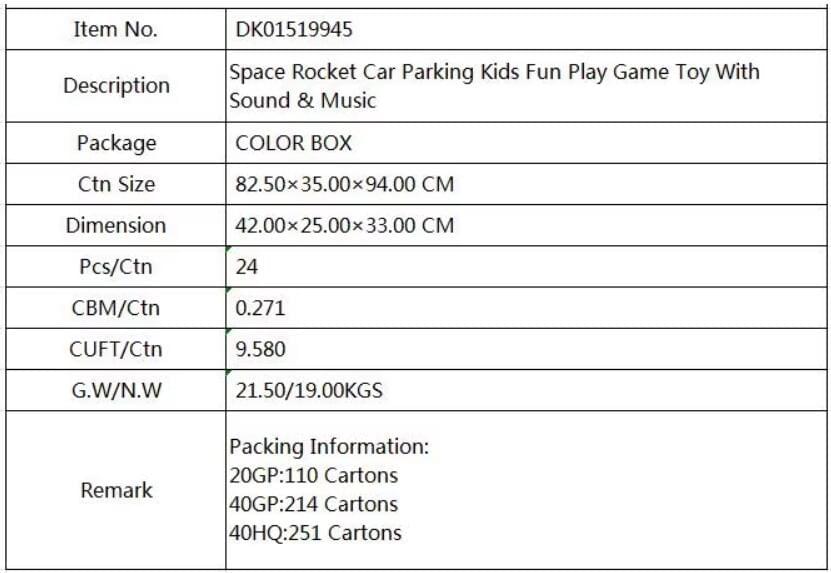This screenshot has width=831, height=573.
Task: Select the Space Rocket Car Parking description text
Action: [x=494, y=86]
